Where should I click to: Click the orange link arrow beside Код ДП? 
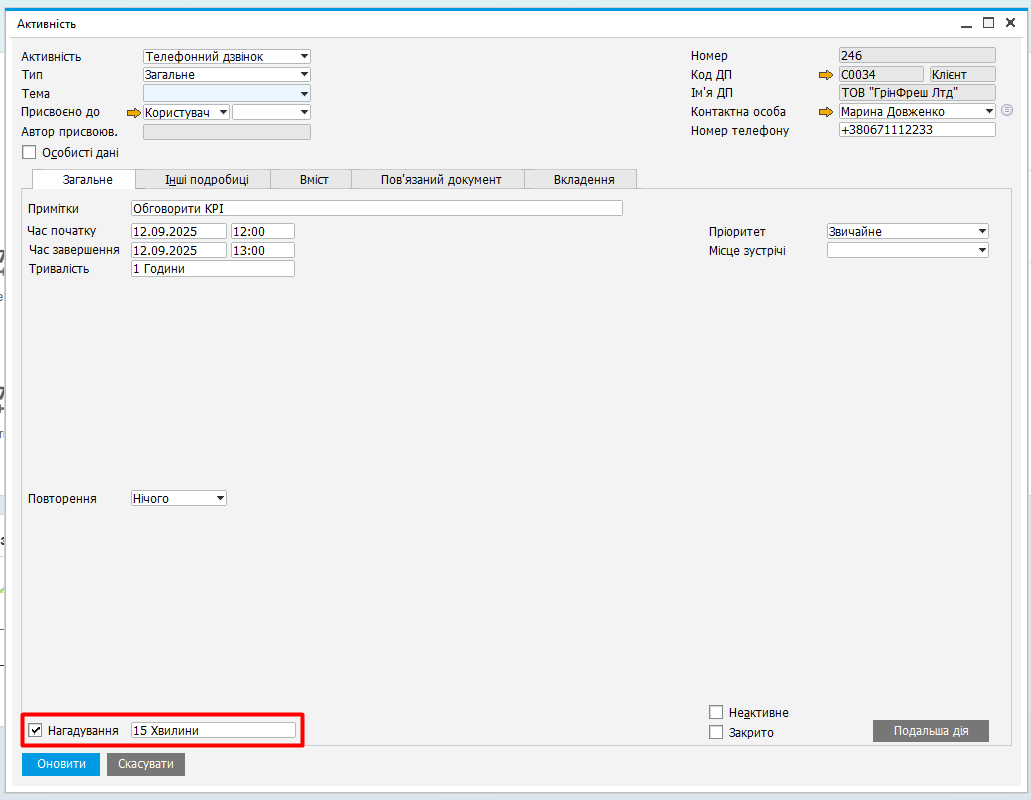click(825, 74)
